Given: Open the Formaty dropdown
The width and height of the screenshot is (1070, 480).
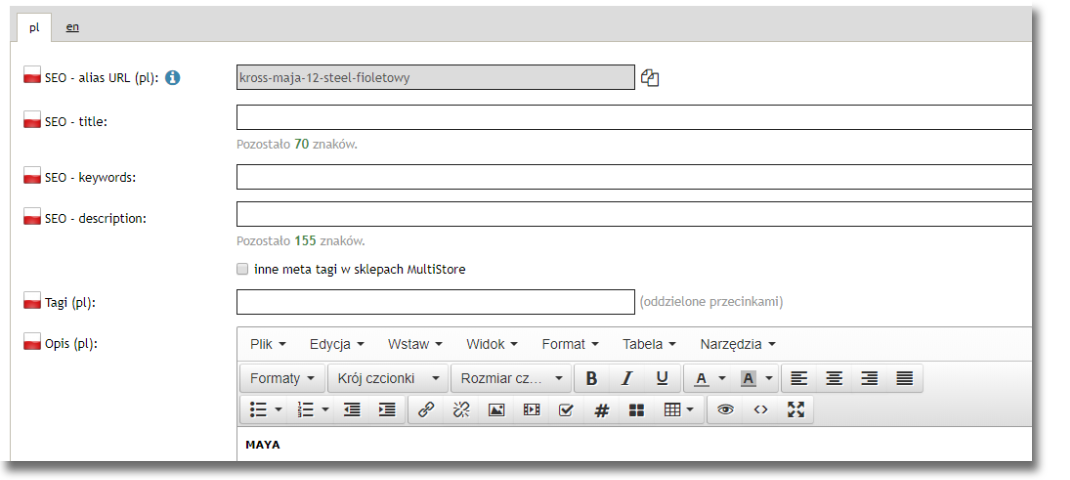Looking at the screenshot, I should point(283,379).
